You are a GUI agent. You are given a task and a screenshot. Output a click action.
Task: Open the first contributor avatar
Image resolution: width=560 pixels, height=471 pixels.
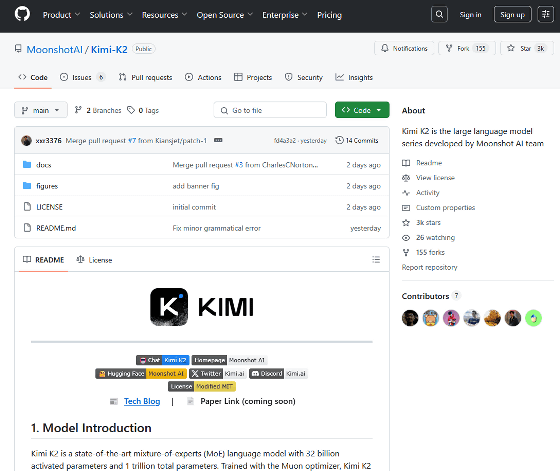point(410,318)
